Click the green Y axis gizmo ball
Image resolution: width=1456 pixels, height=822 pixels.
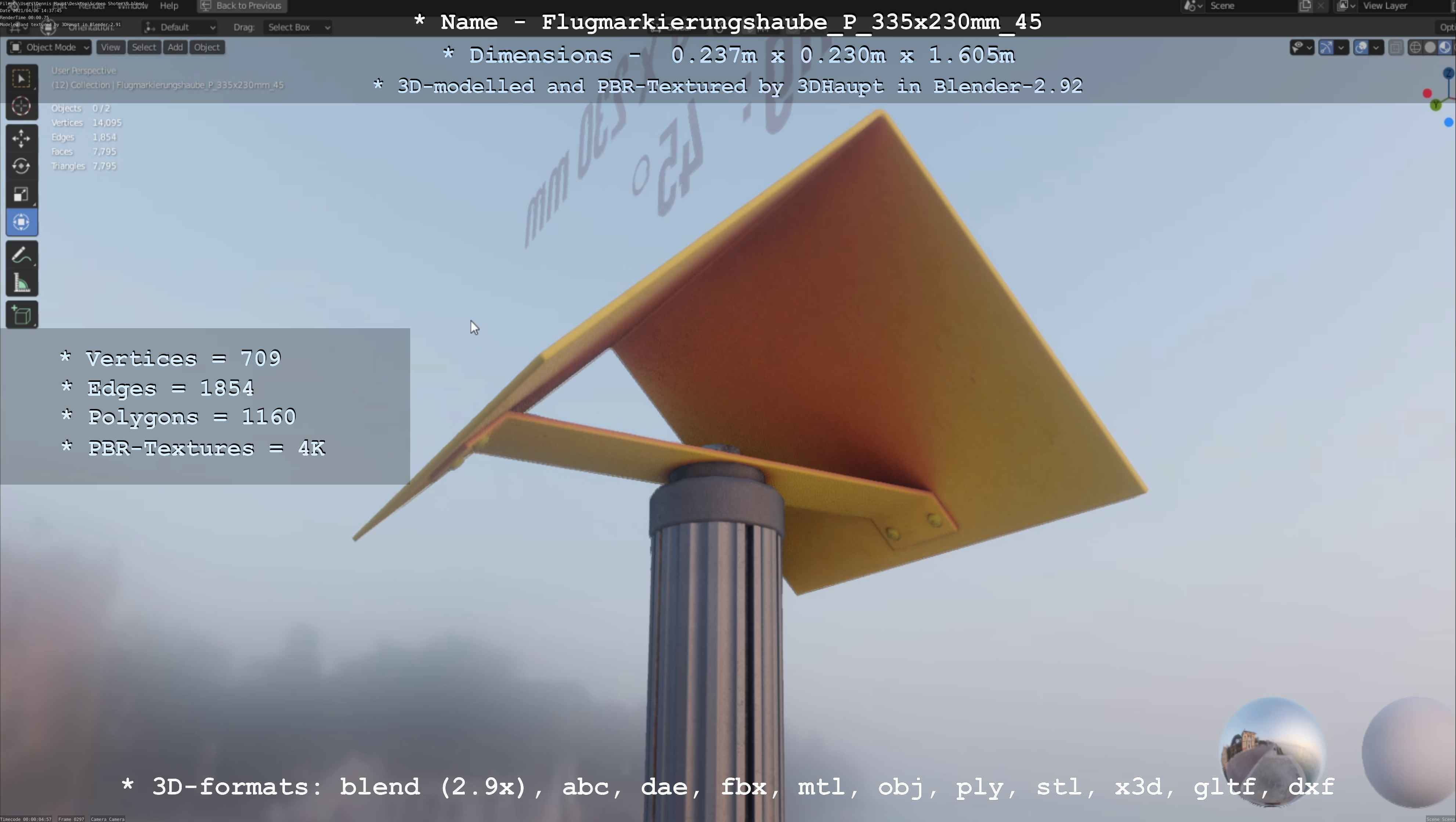[1436, 105]
